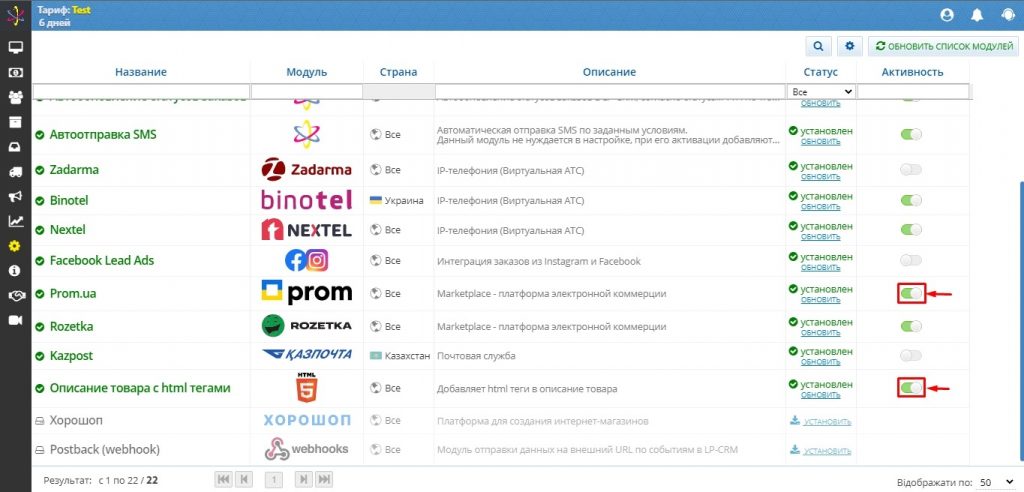1024x492 pixels.
Task: Disable the Rozetka activity switch
Action: click(x=911, y=326)
